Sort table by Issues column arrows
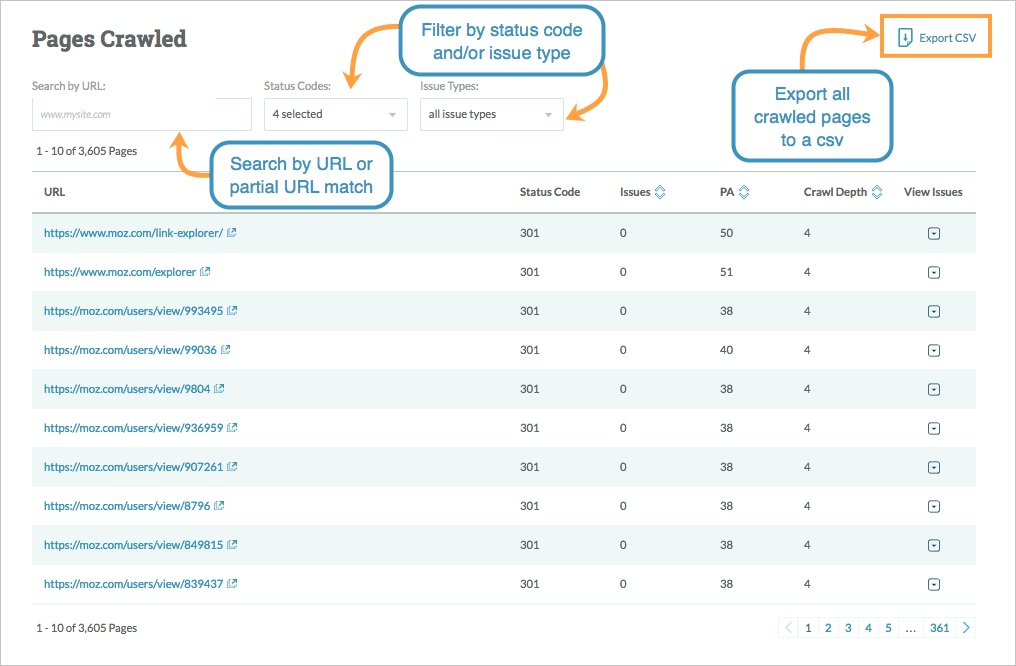The height and width of the screenshot is (666, 1016). [x=659, y=192]
